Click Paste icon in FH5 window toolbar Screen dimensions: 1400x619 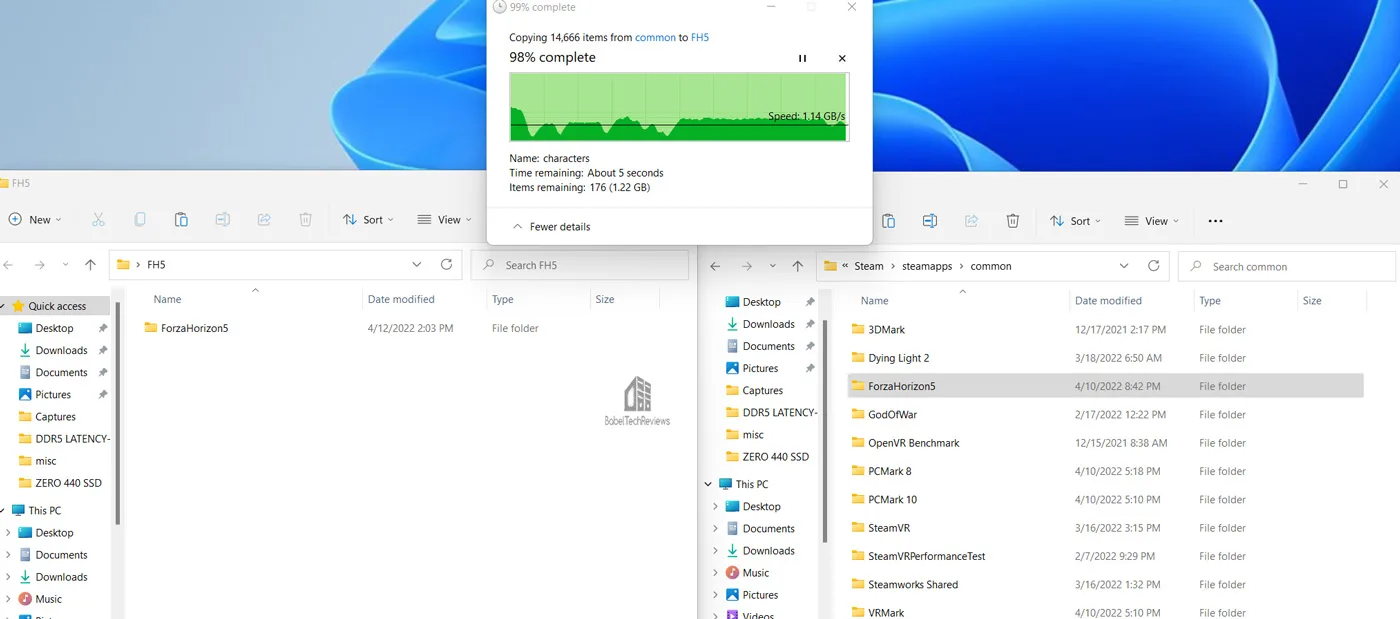tap(181, 220)
